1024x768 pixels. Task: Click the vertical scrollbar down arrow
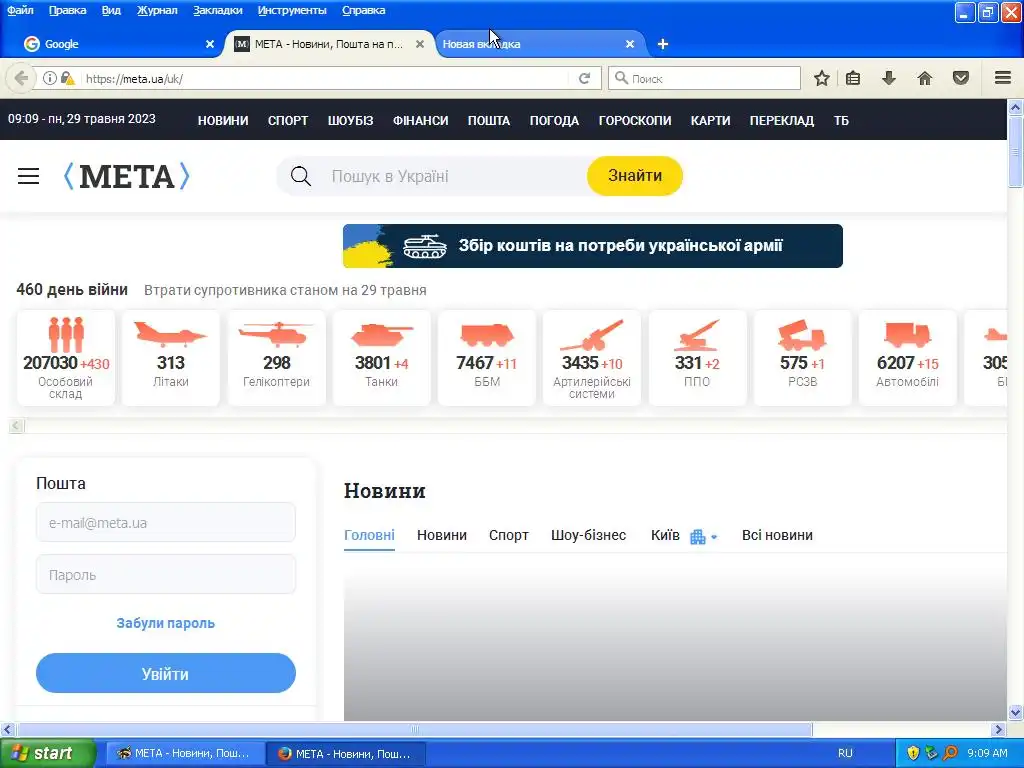pos(1015,712)
